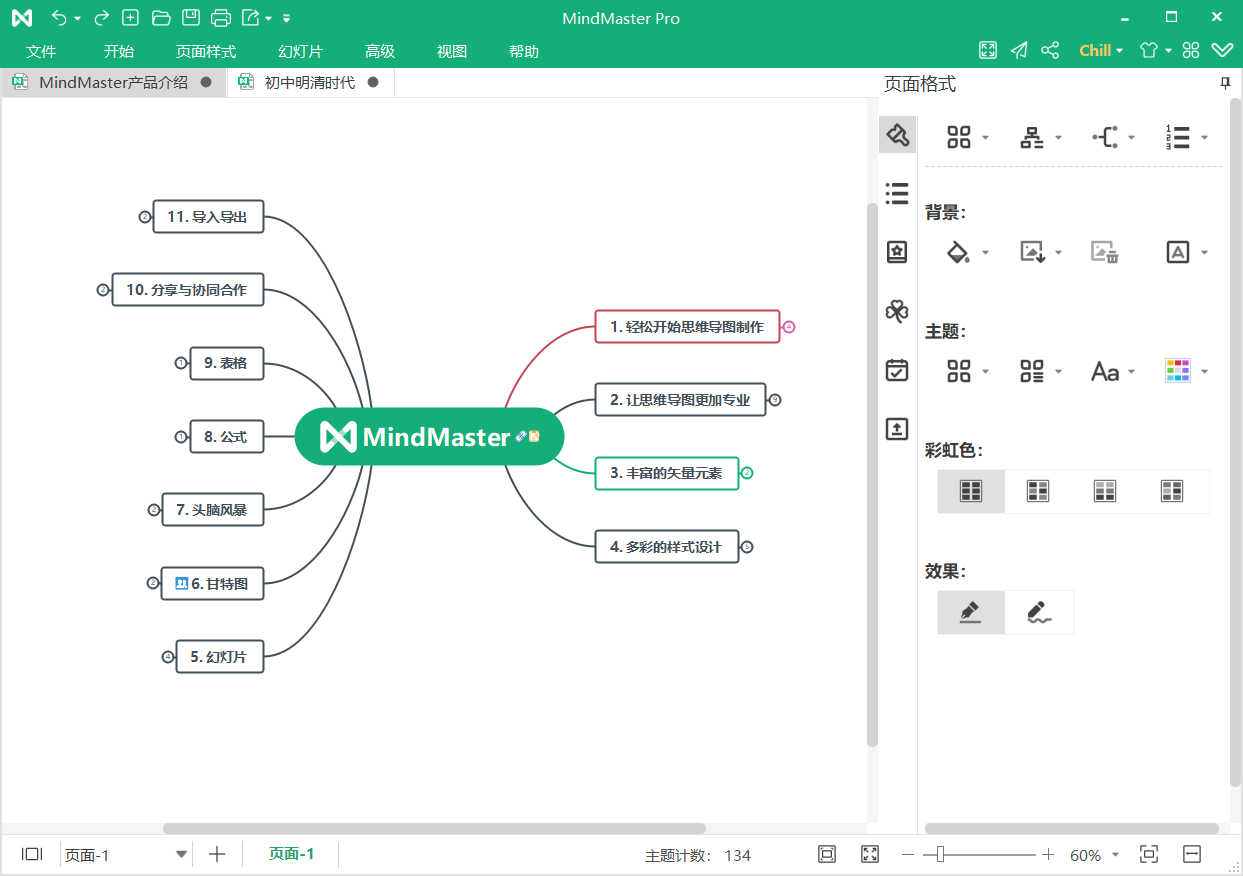Open the undo history dropdown arrow
Image resolution: width=1243 pixels, height=876 pixels.
click(x=77, y=19)
